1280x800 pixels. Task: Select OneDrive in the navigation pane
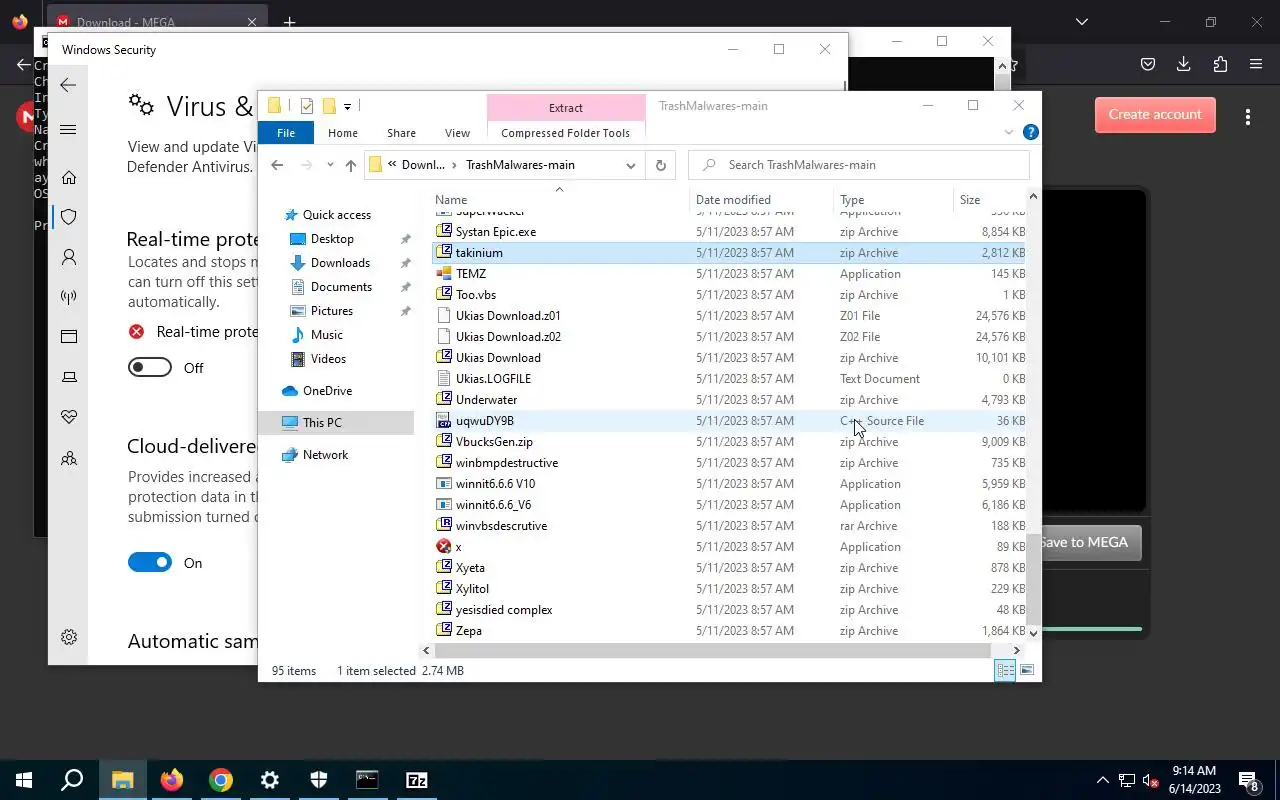(327, 391)
